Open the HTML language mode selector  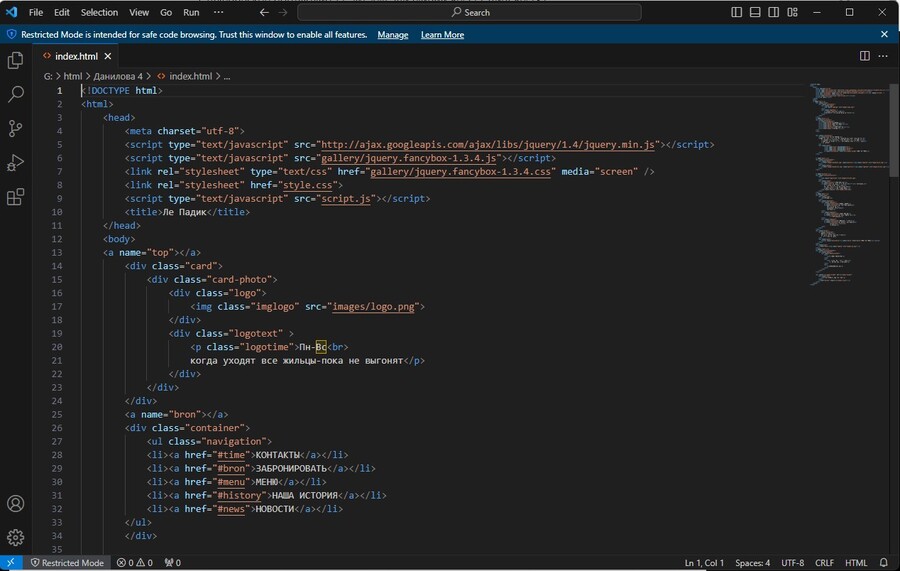point(856,563)
